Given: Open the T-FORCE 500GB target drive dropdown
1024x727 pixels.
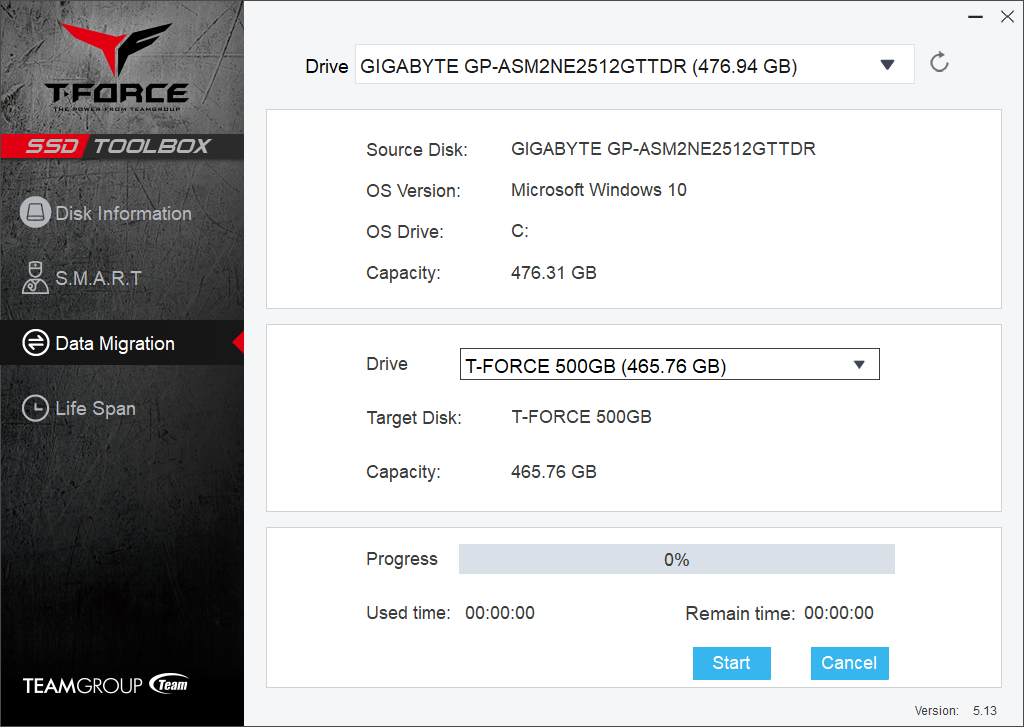Looking at the screenshot, I should [x=669, y=364].
